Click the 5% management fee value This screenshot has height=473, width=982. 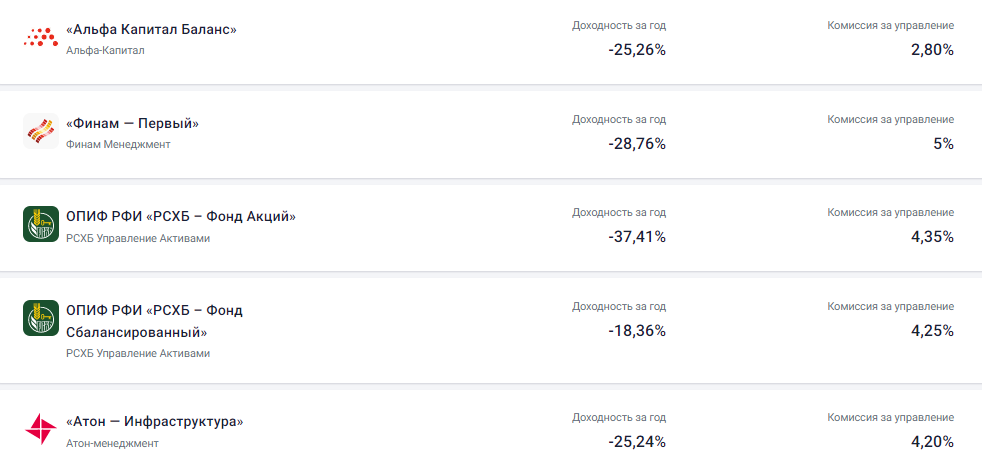click(x=943, y=143)
